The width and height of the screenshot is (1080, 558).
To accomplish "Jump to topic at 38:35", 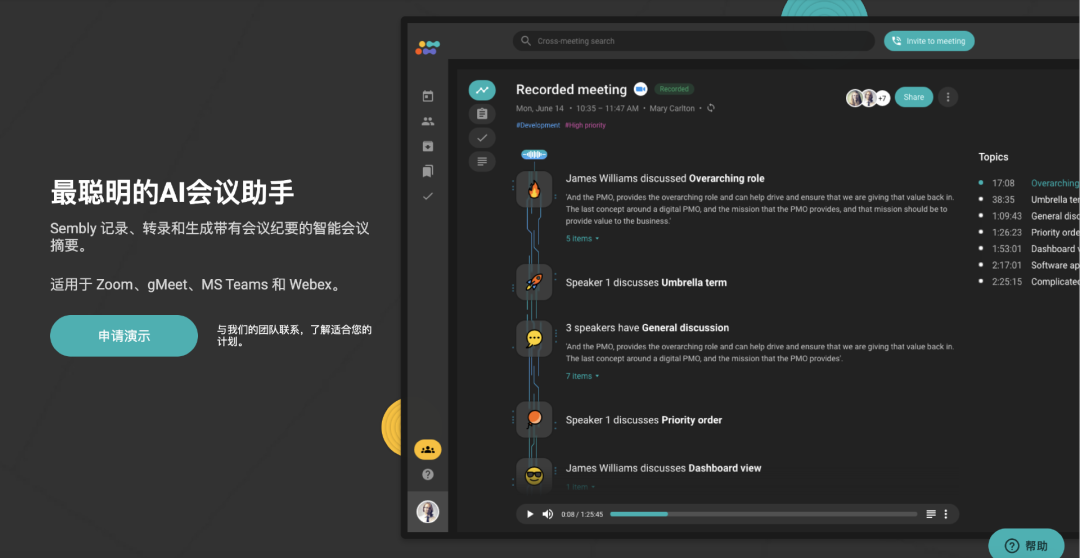I will [x=1028, y=200].
